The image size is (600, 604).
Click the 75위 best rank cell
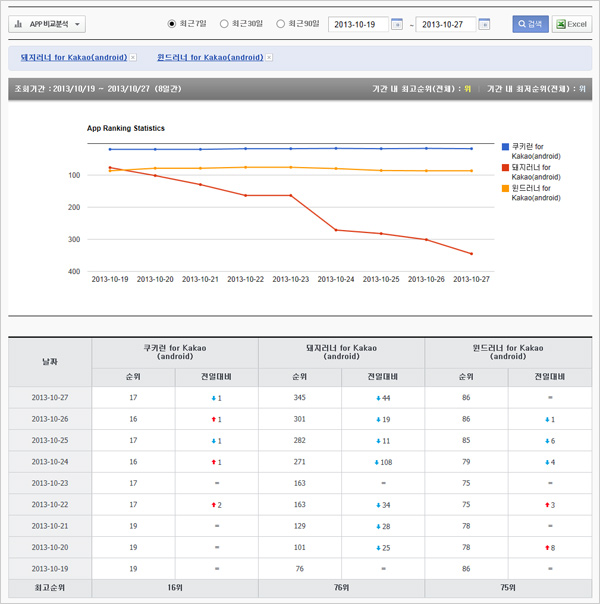(x=508, y=588)
